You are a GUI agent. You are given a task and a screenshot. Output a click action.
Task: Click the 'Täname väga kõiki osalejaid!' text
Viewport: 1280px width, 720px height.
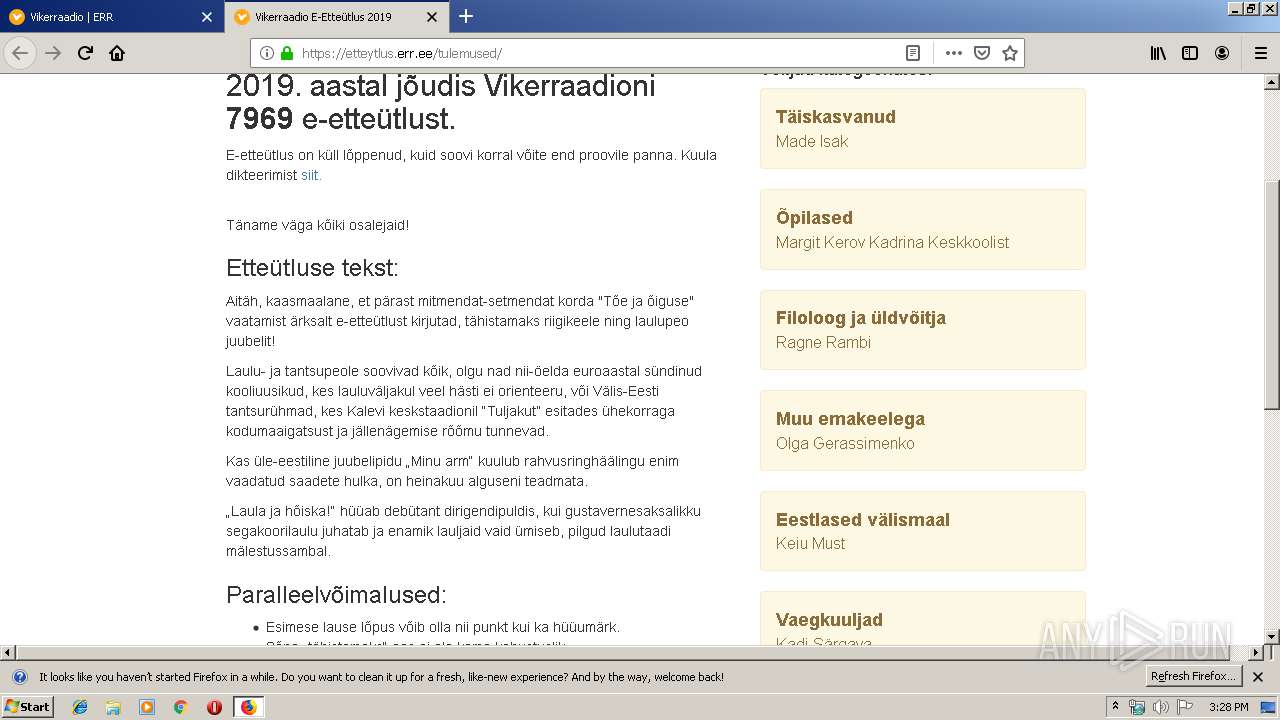tap(317, 225)
